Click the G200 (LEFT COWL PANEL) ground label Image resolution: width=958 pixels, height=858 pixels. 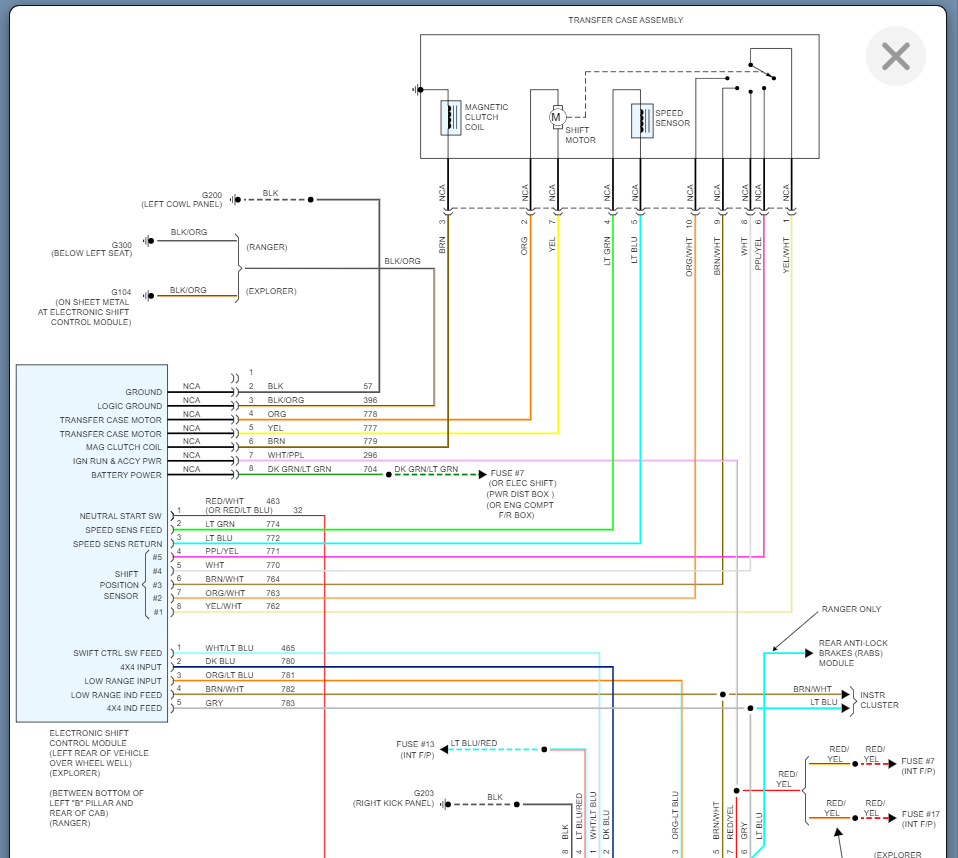(x=182, y=200)
